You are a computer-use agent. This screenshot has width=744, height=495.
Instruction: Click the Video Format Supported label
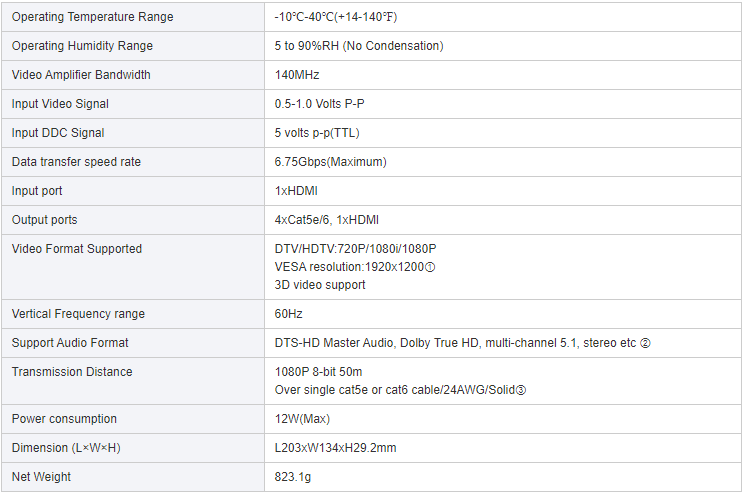pos(77,249)
